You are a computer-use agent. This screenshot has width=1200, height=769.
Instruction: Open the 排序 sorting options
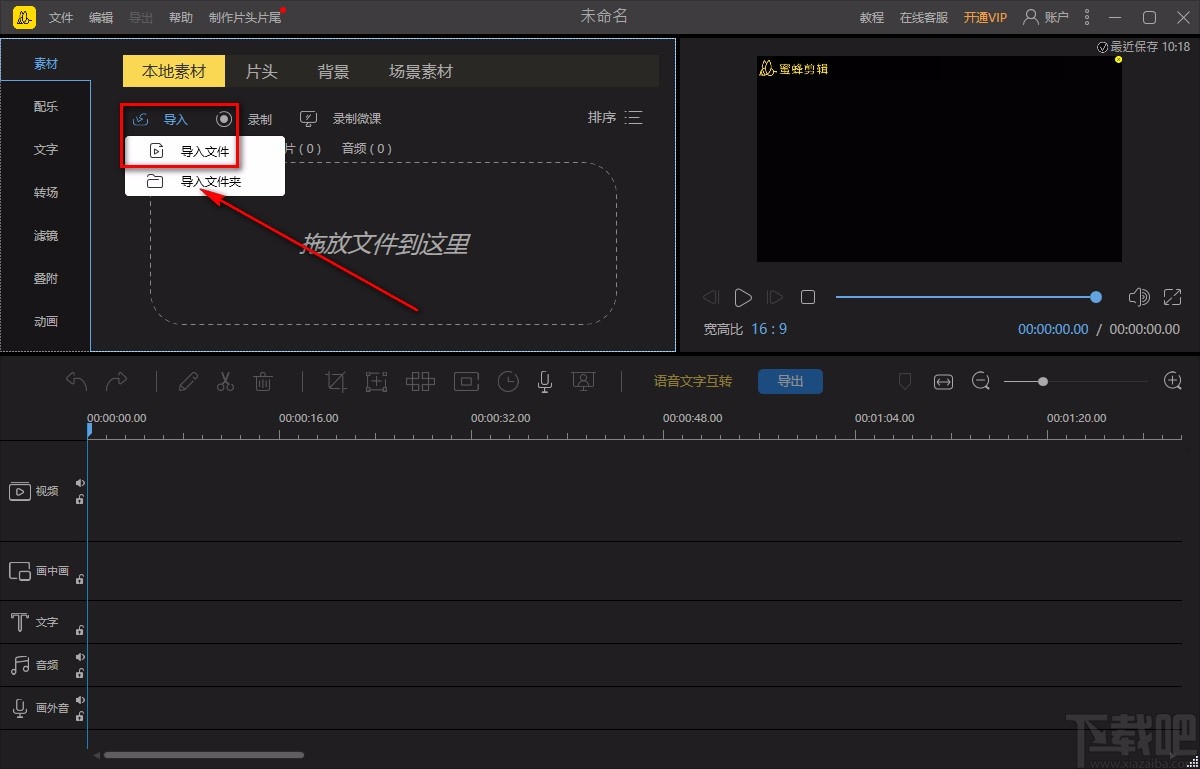(601, 117)
